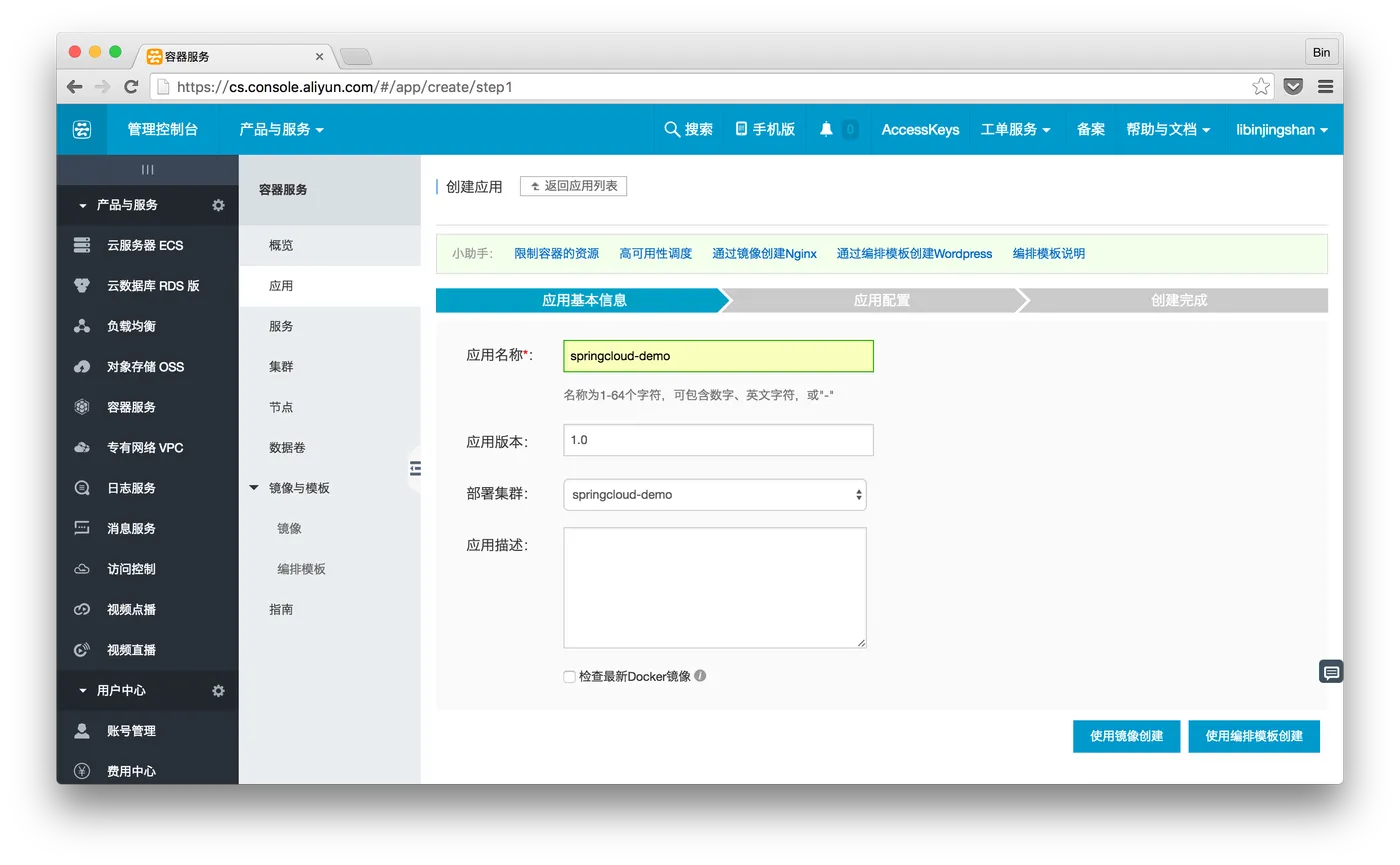Focus the 应用名称 input field
The height and width of the screenshot is (865, 1400).
point(718,356)
